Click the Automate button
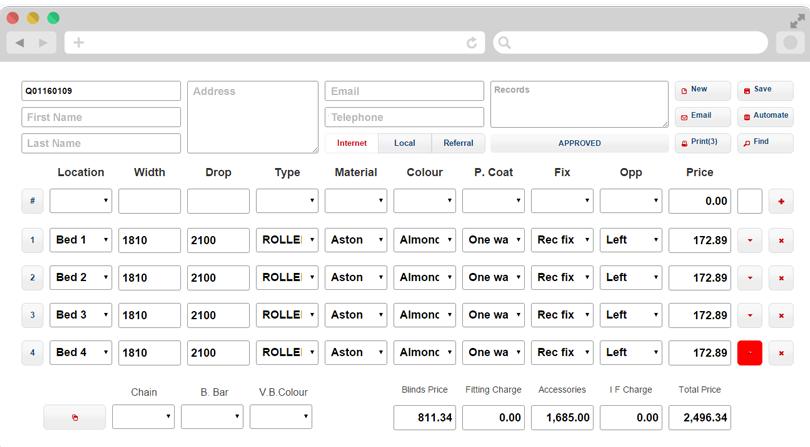The width and height of the screenshot is (810, 447). tap(765, 116)
